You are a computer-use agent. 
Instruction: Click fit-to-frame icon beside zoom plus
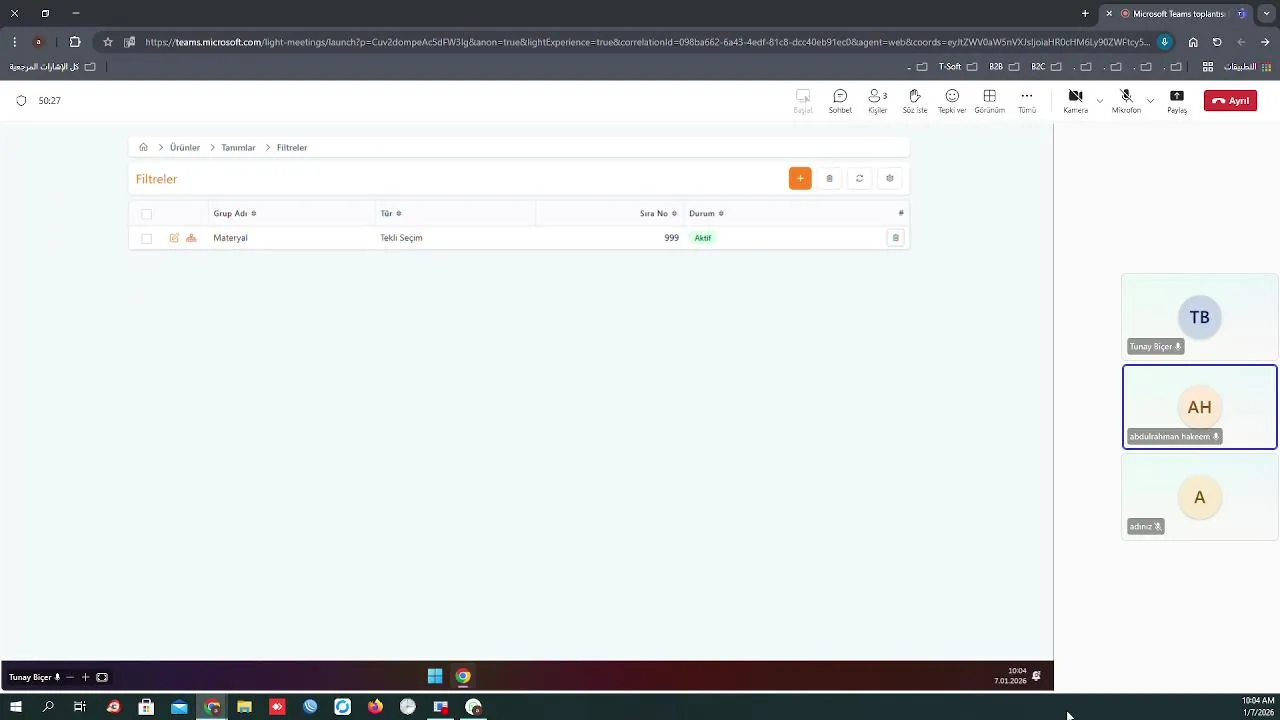point(102,677)
